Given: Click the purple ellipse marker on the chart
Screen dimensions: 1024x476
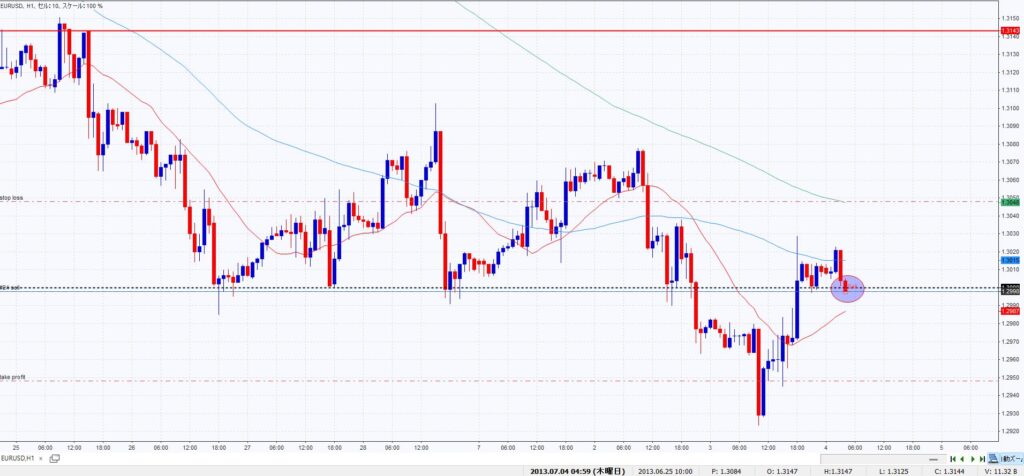Looking at the screenshot, I should tap(847, 288).
